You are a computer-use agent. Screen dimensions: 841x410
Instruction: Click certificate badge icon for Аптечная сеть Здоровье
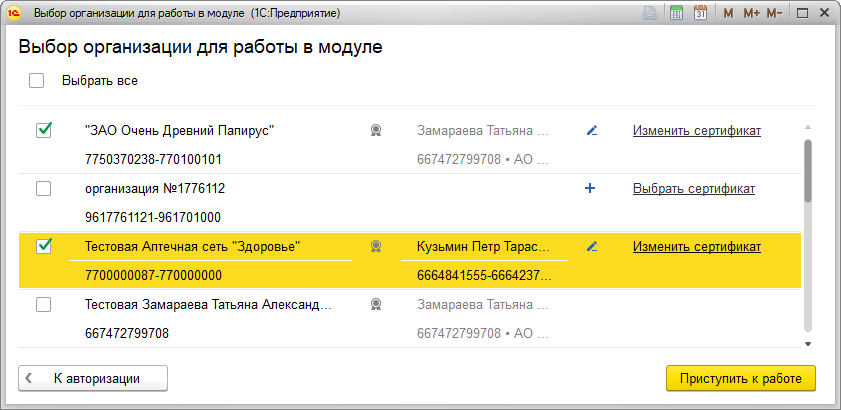[376, 246]
